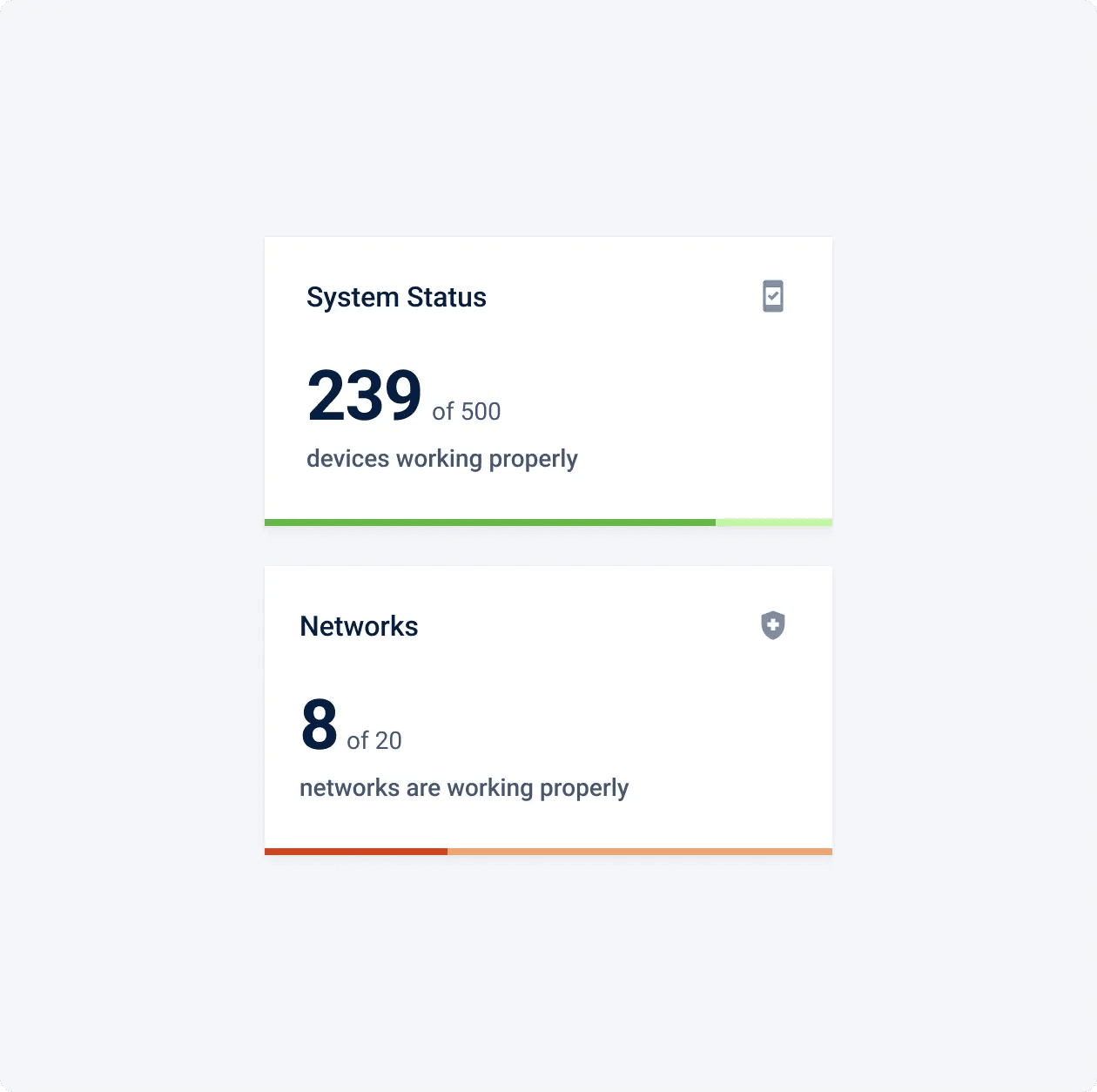Click the empty page background below Networks card

coord(548,967)
